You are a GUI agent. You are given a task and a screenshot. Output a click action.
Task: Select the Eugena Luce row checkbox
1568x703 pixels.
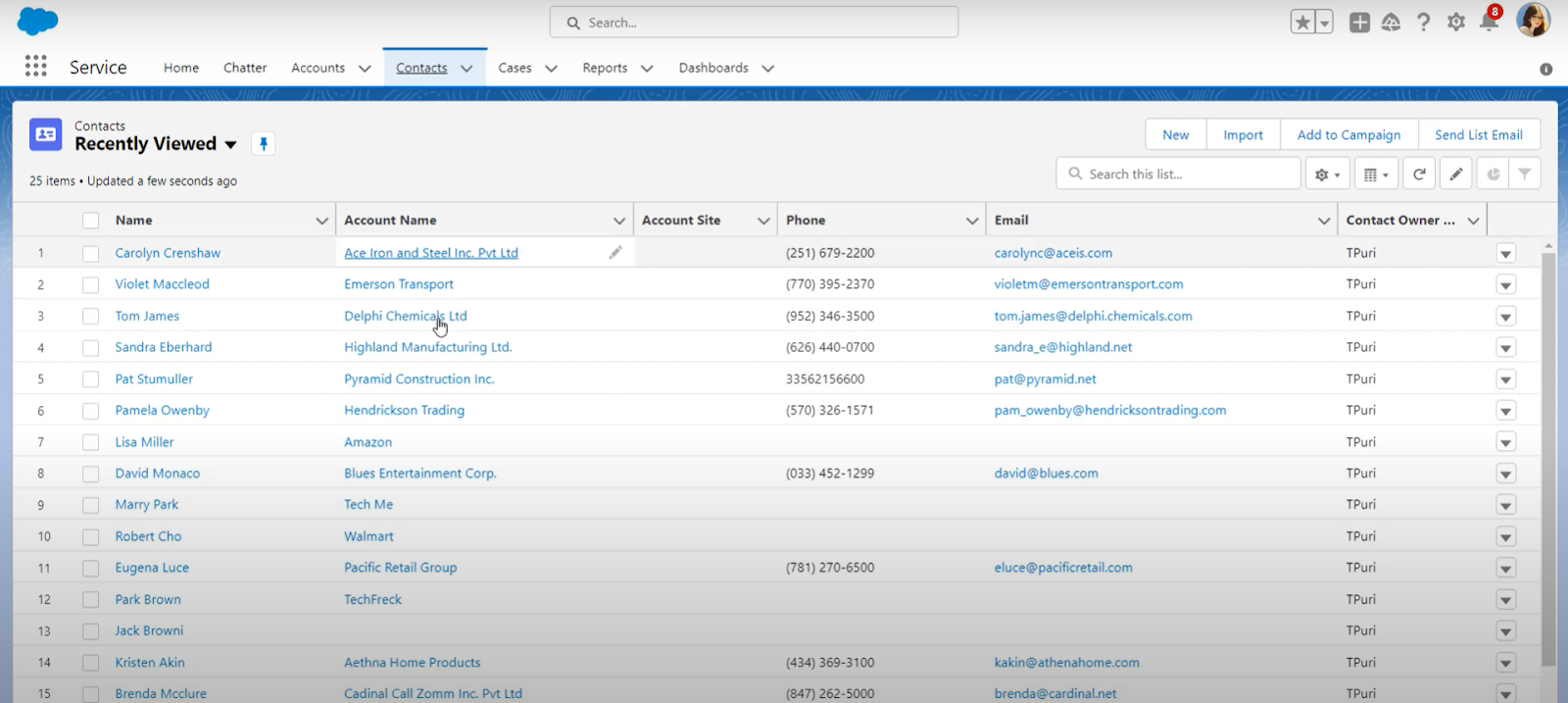[91, 568]
